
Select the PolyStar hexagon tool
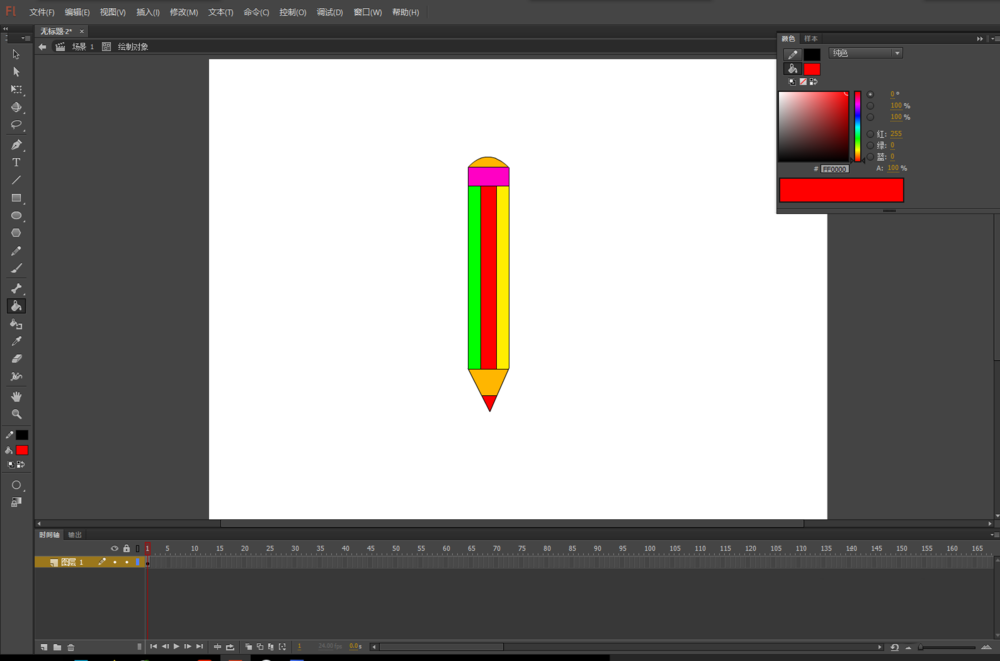pos(16,233)
